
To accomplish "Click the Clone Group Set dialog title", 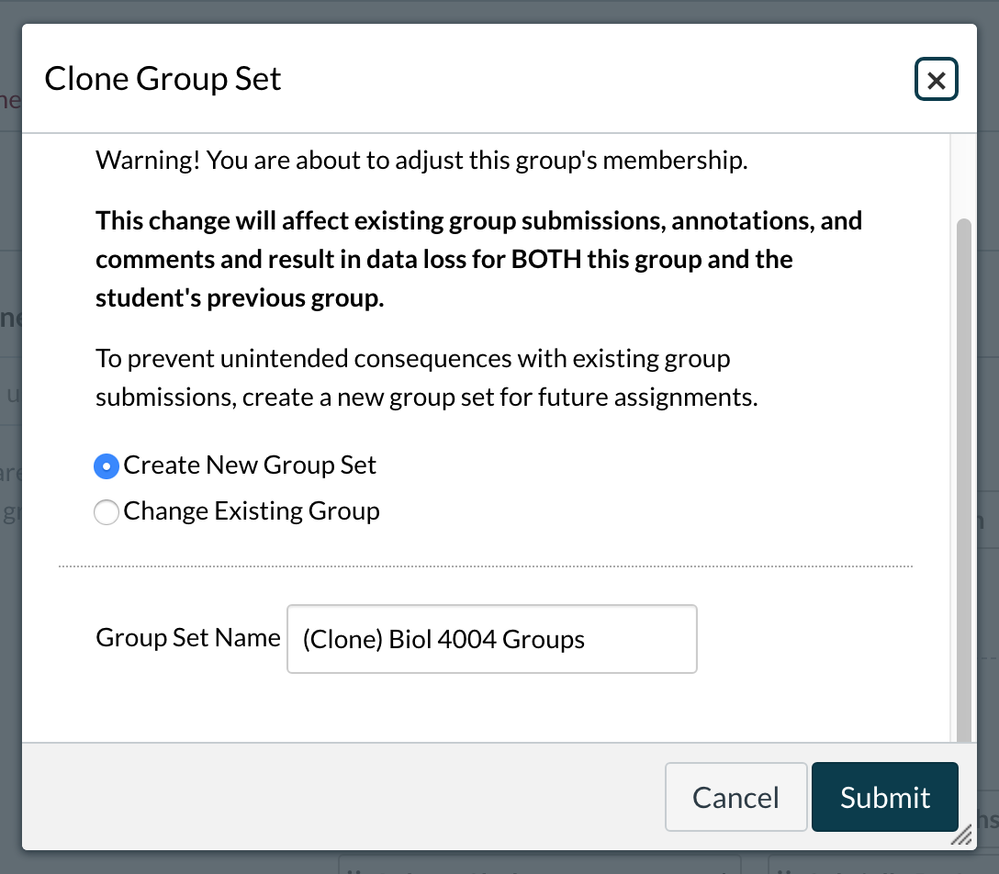I will point(163,78).
